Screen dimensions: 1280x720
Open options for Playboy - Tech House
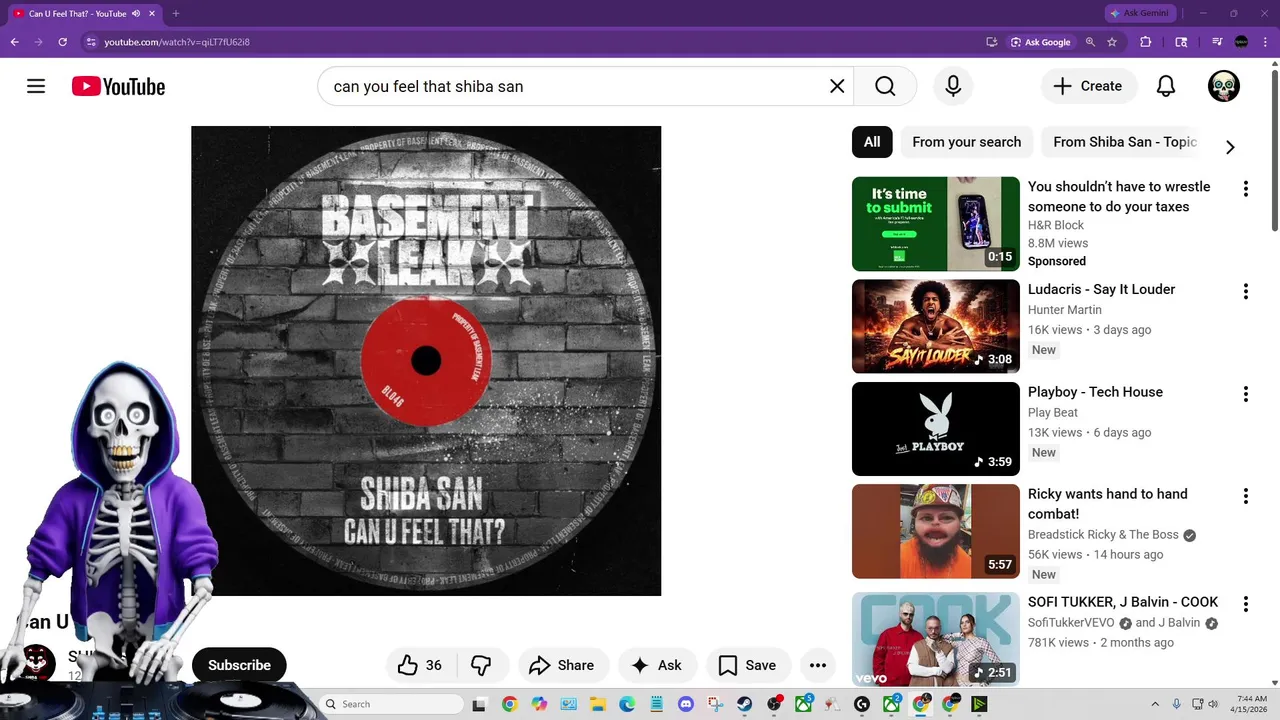point(1245,394)
